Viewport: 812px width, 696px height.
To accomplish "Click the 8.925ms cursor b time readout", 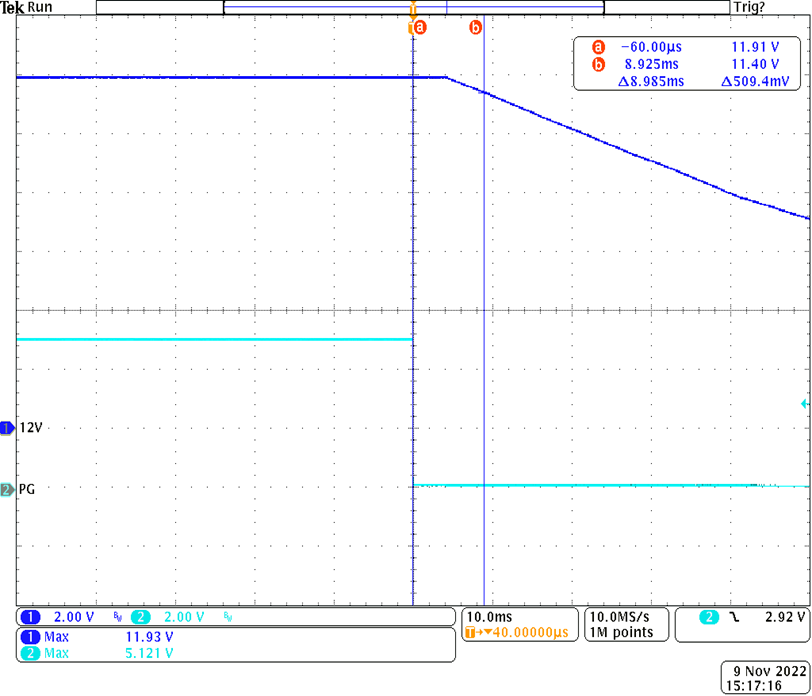I will (x=651, y=64).
